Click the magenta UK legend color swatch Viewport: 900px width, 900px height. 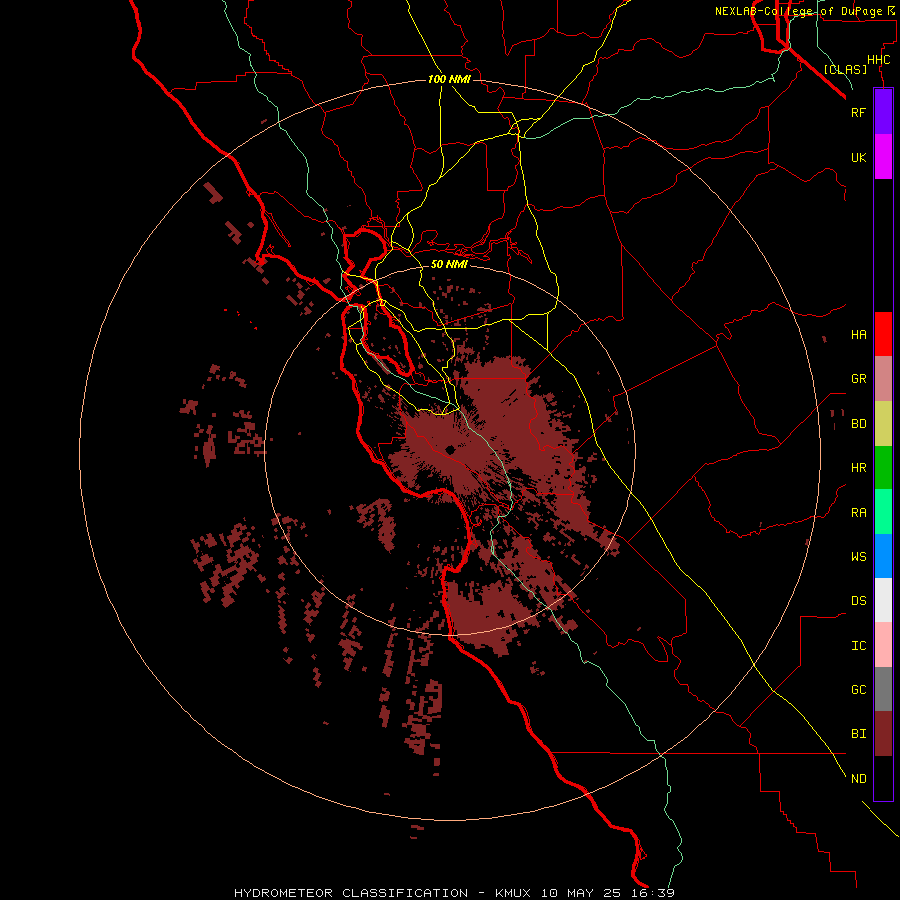click(x=883, y=157)
